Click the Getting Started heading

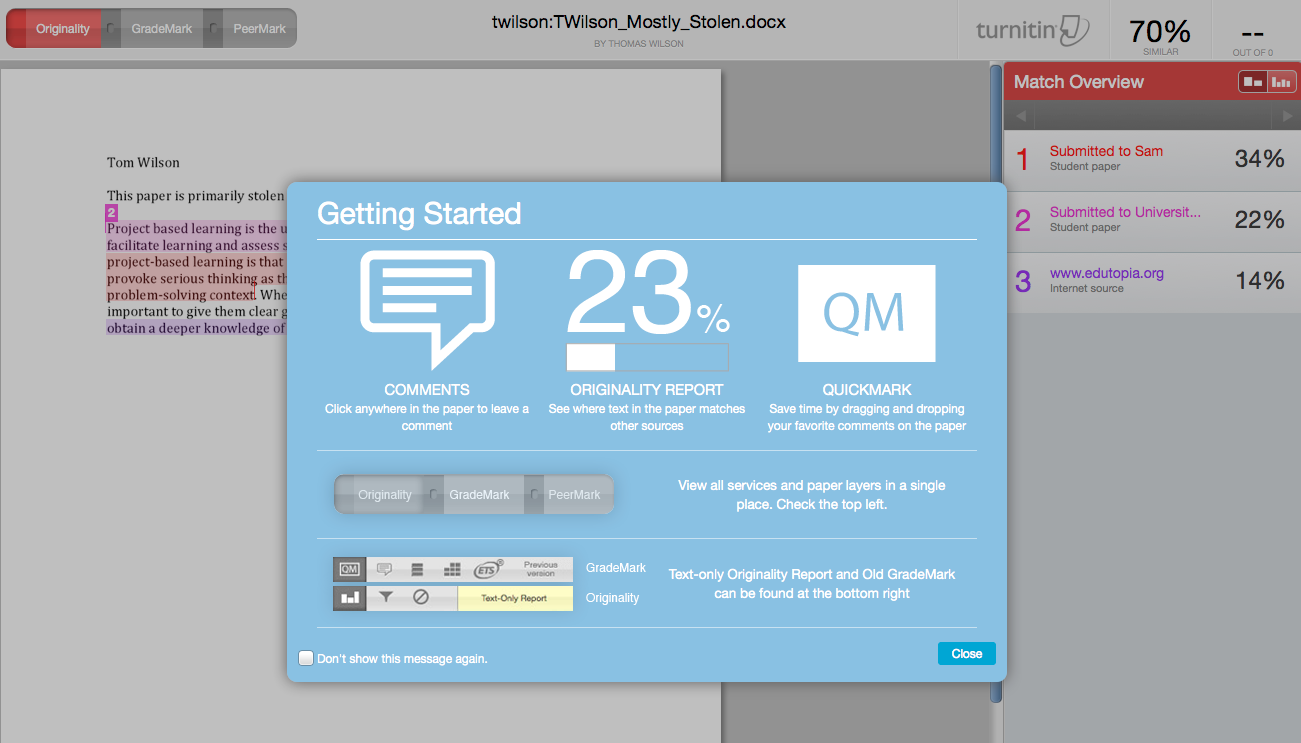point(419,213)
